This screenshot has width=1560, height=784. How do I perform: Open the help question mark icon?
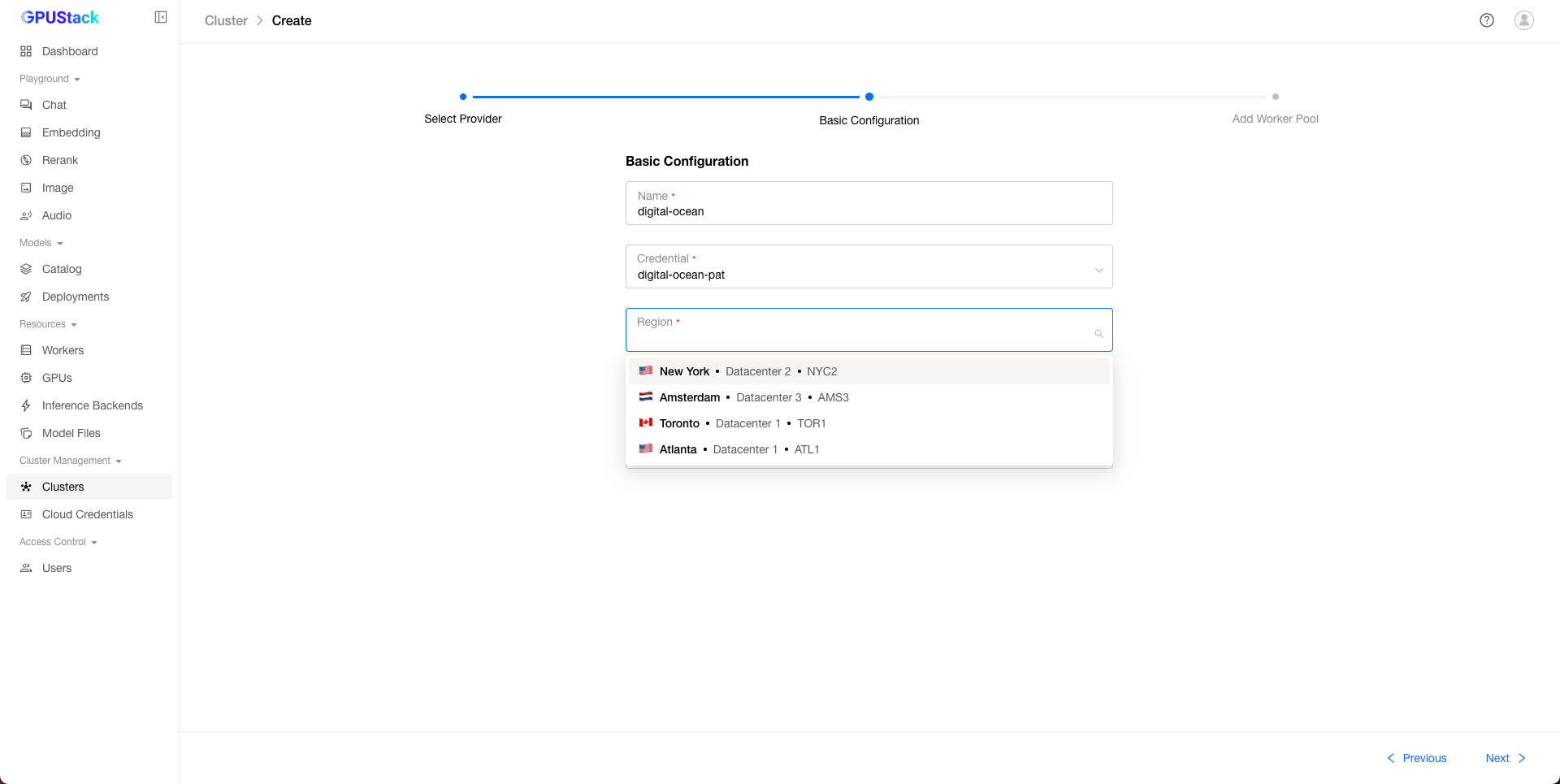click(x=1486, y=20)
